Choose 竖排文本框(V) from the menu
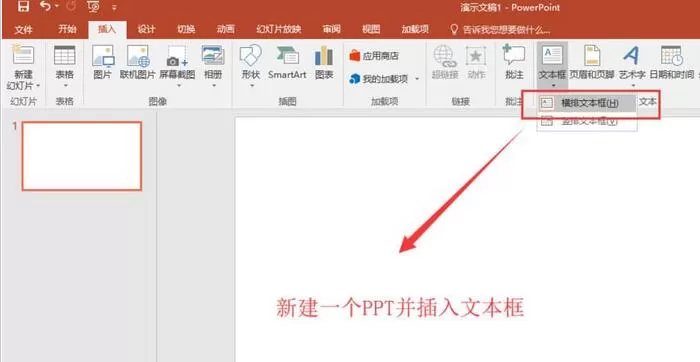The width and height of the screenshot is (700, 362). [x=587, y=121]
